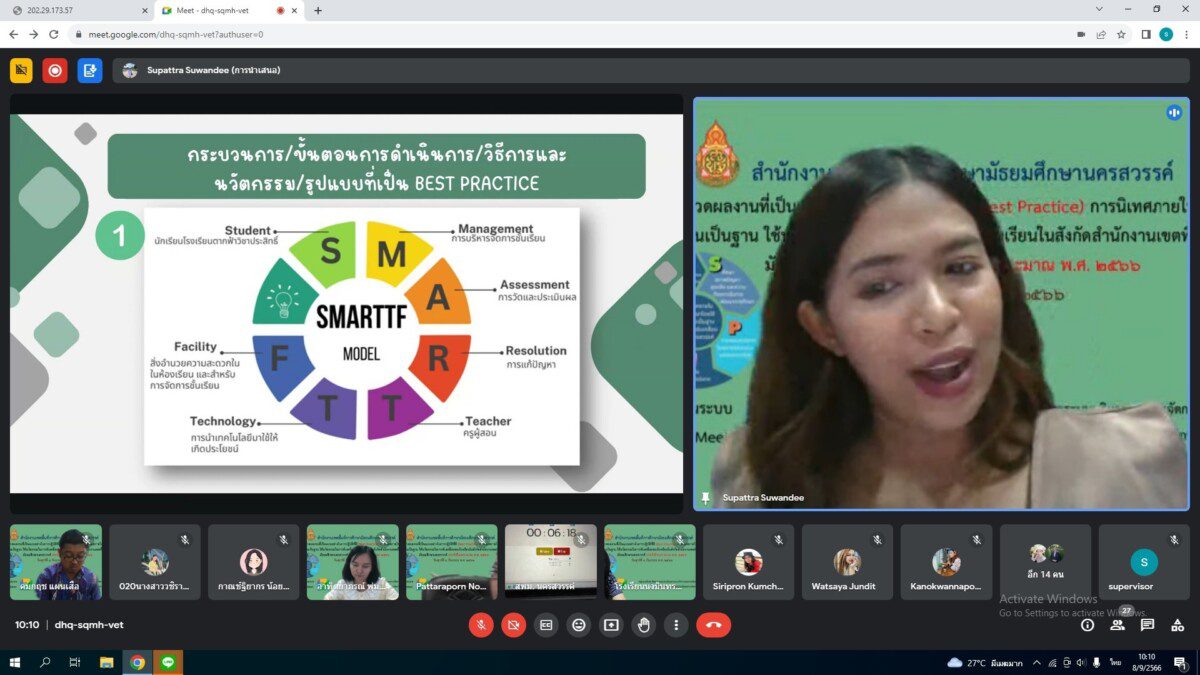
Task: Open the emoji reactions button
Action: tap(579, 625)
